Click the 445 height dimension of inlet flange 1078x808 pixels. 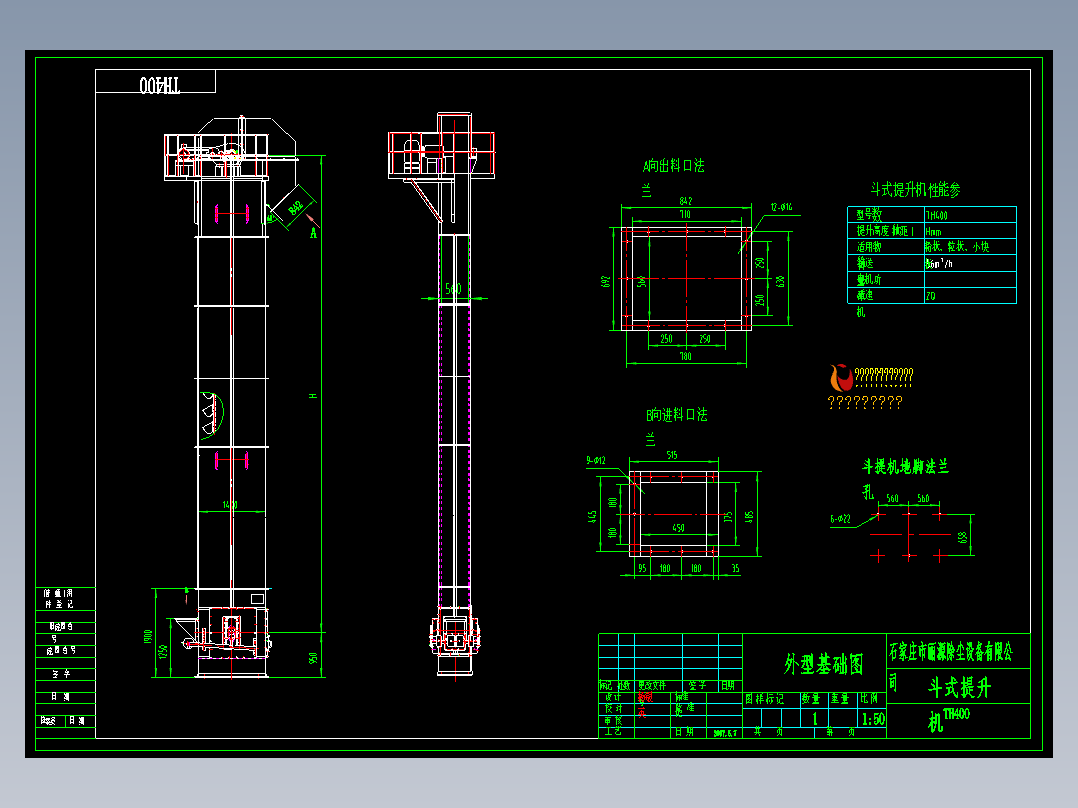click(593, 516)
